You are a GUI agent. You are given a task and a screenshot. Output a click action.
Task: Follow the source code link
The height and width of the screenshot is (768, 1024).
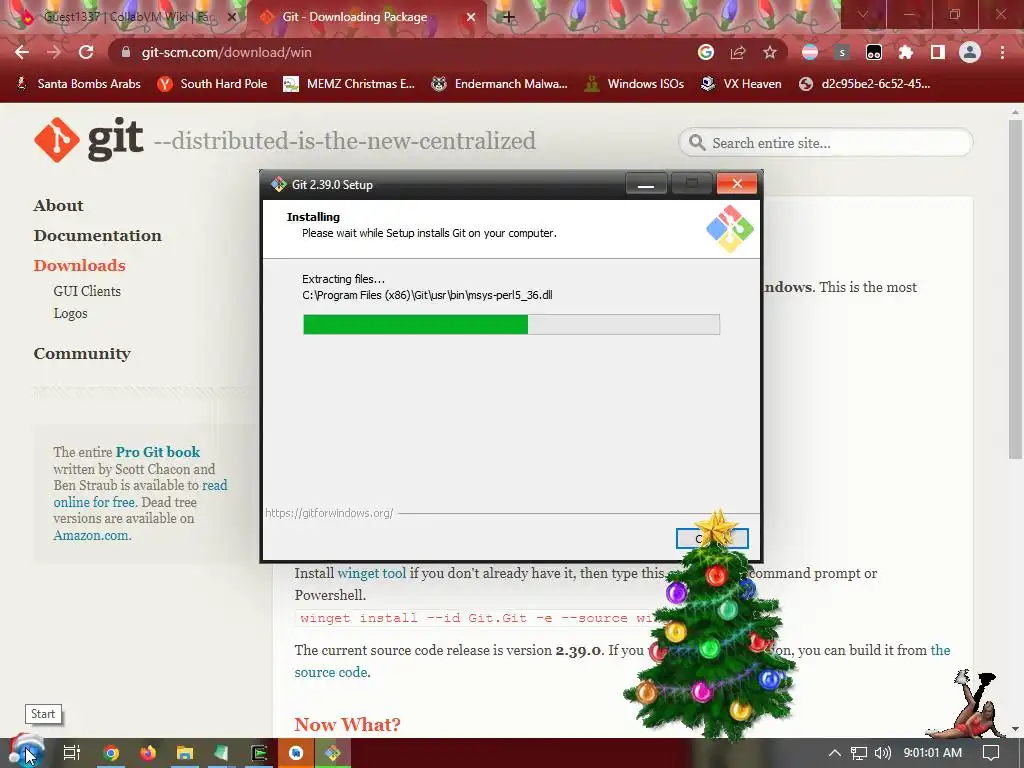click(x=330, y=672)
